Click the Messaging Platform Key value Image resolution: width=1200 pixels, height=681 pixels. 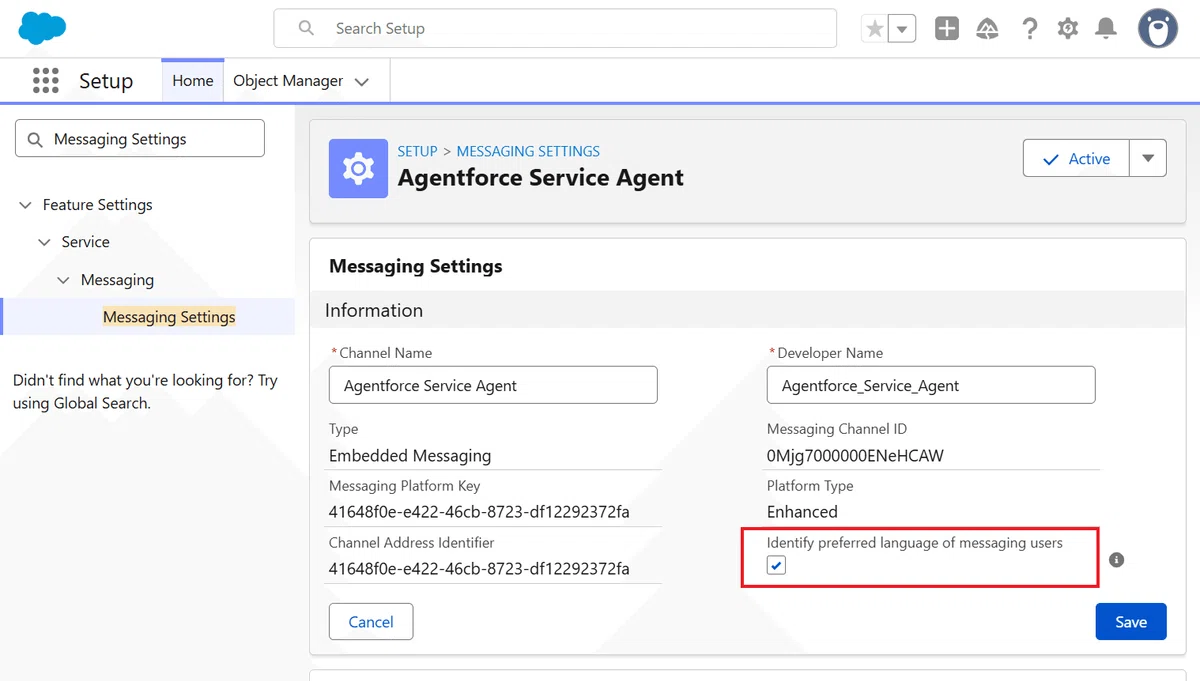(x=479, y=512)
